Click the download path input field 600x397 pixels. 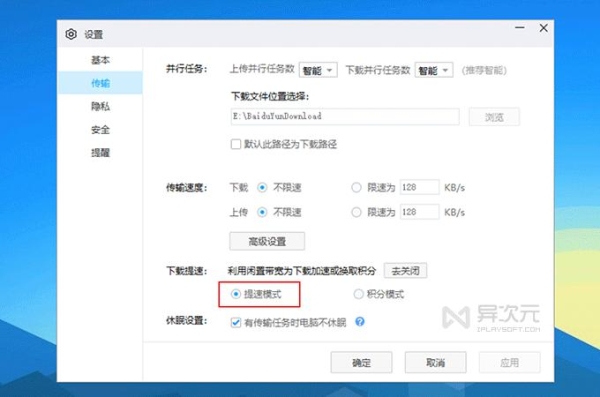pos(345,116)
